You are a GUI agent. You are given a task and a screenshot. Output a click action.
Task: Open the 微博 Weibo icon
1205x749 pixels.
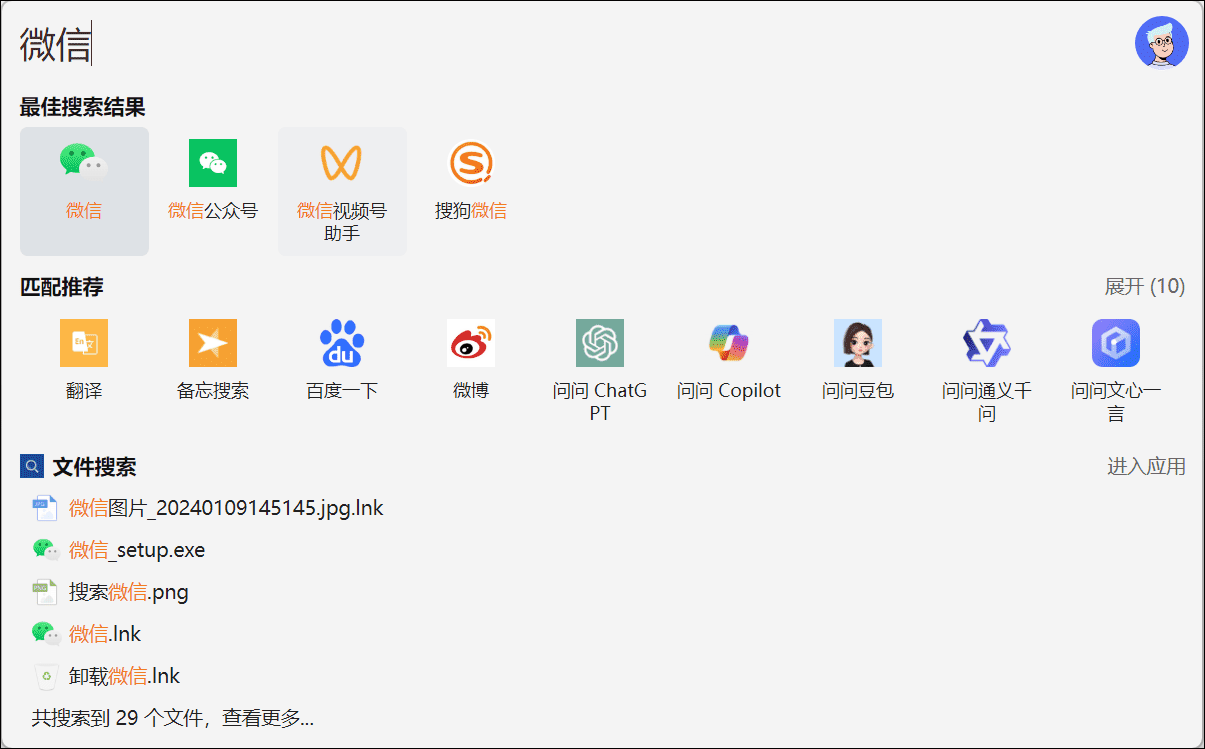471,343
